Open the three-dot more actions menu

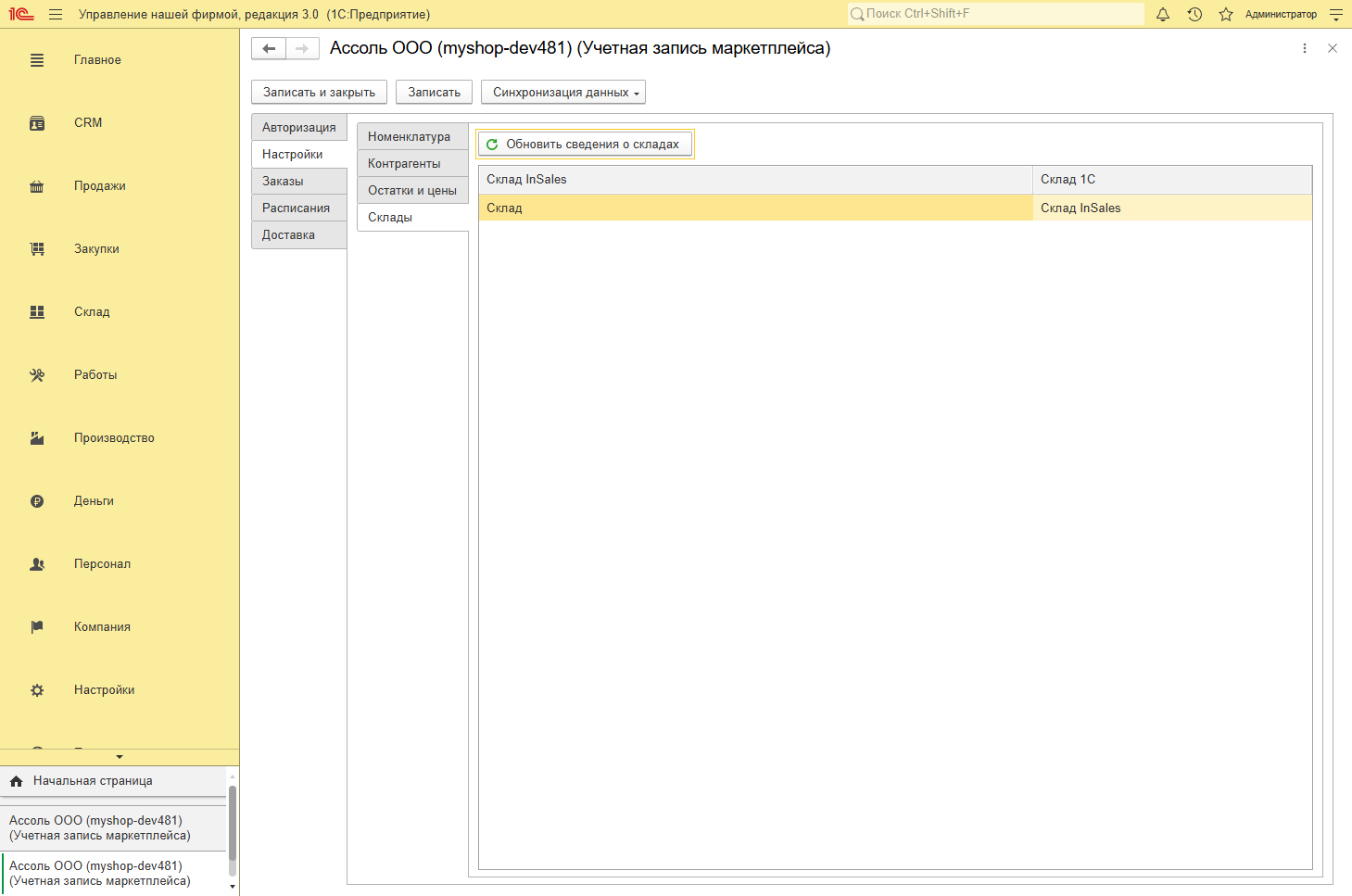[x=1305, y=48]
